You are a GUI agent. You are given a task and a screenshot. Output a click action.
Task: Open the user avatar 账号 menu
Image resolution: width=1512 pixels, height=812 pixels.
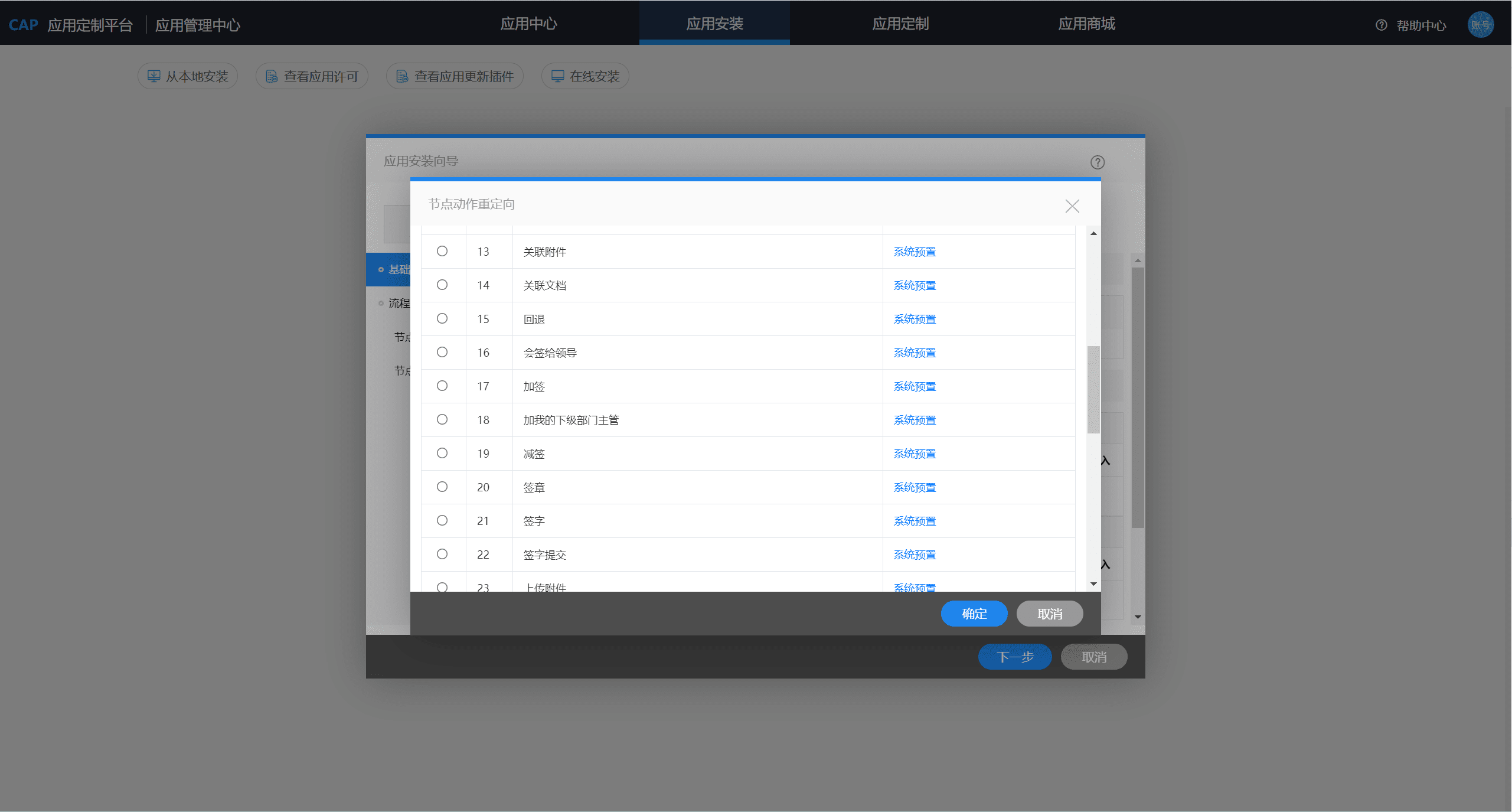[x=1481, y=25]
